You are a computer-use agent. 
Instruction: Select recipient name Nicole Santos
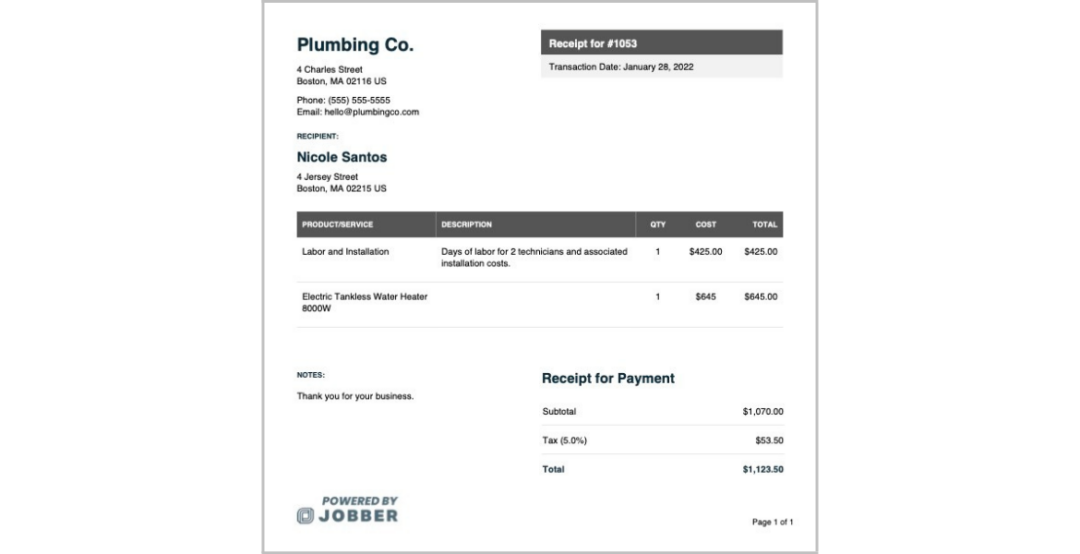(x=342, y=157)
